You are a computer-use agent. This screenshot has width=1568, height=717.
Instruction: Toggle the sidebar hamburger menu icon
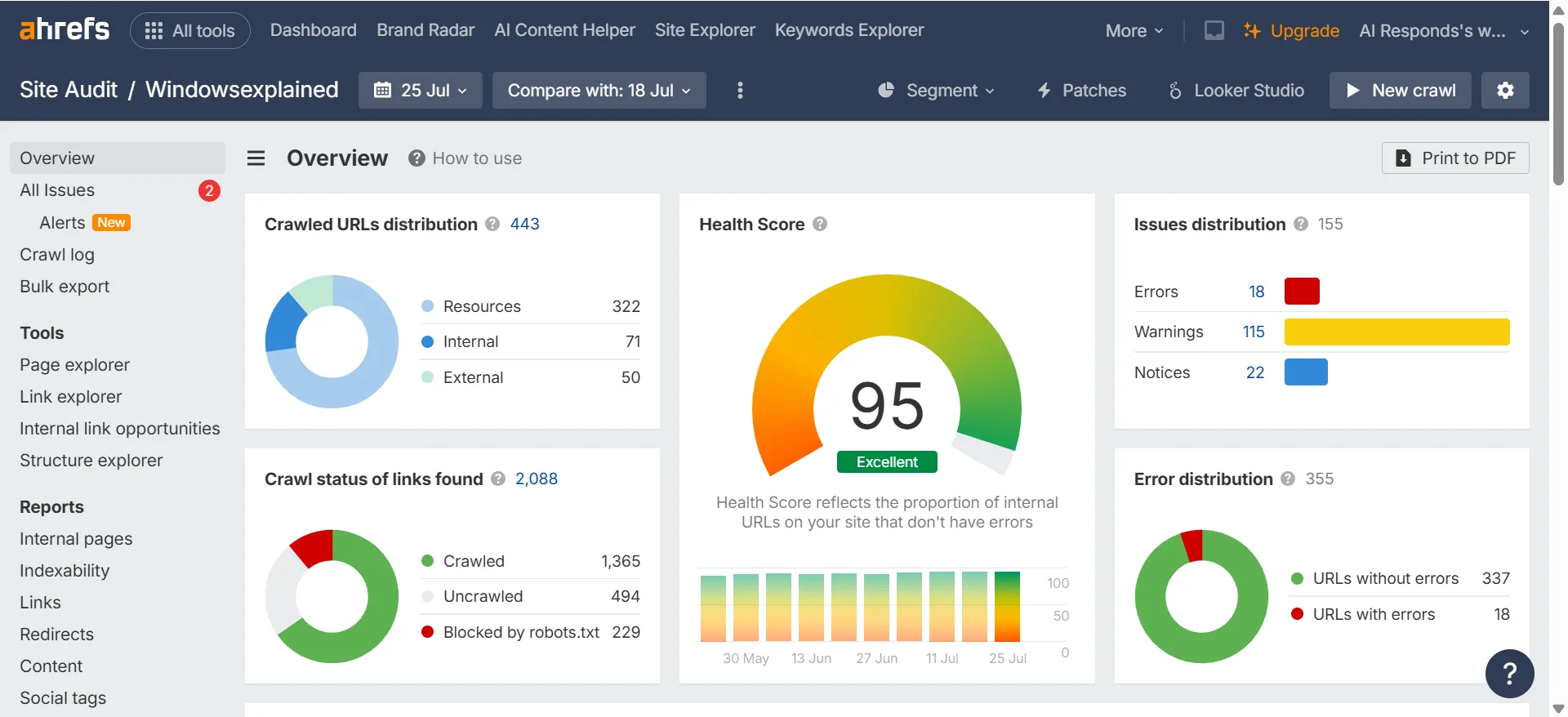tap(256, 158)
